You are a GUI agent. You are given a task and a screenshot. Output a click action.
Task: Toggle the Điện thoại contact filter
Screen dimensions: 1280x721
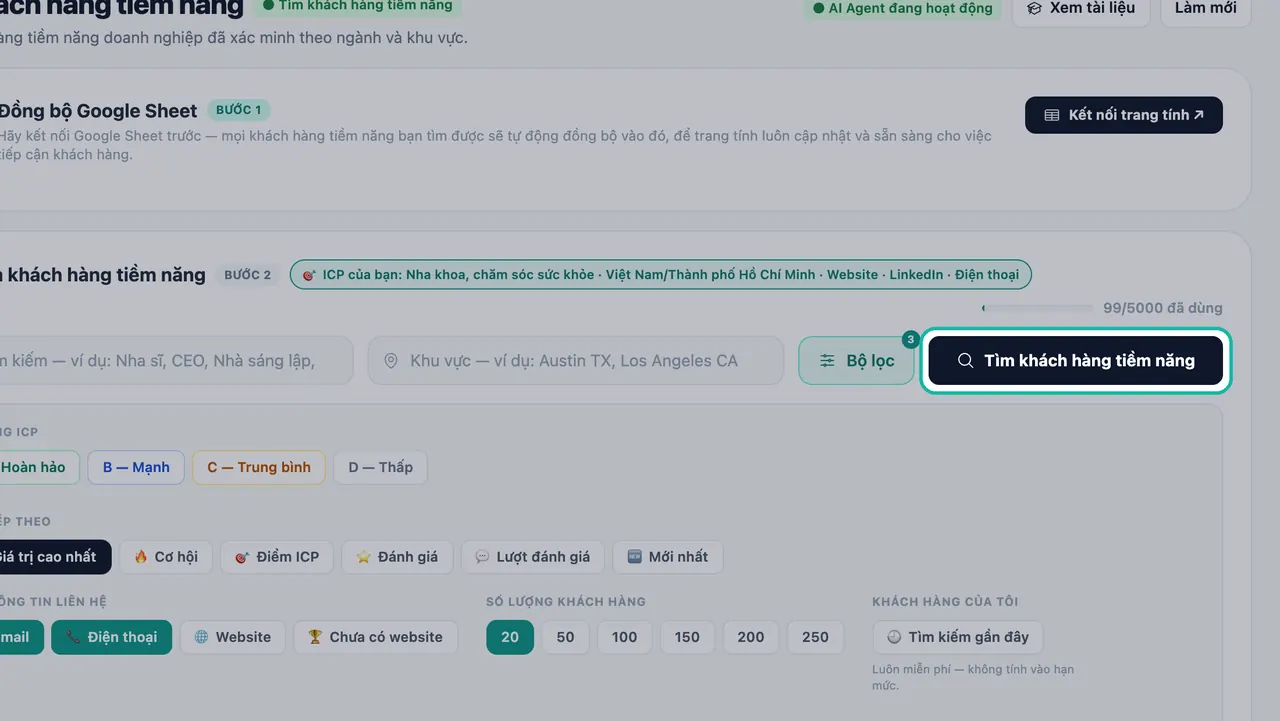tap(112, 637)
